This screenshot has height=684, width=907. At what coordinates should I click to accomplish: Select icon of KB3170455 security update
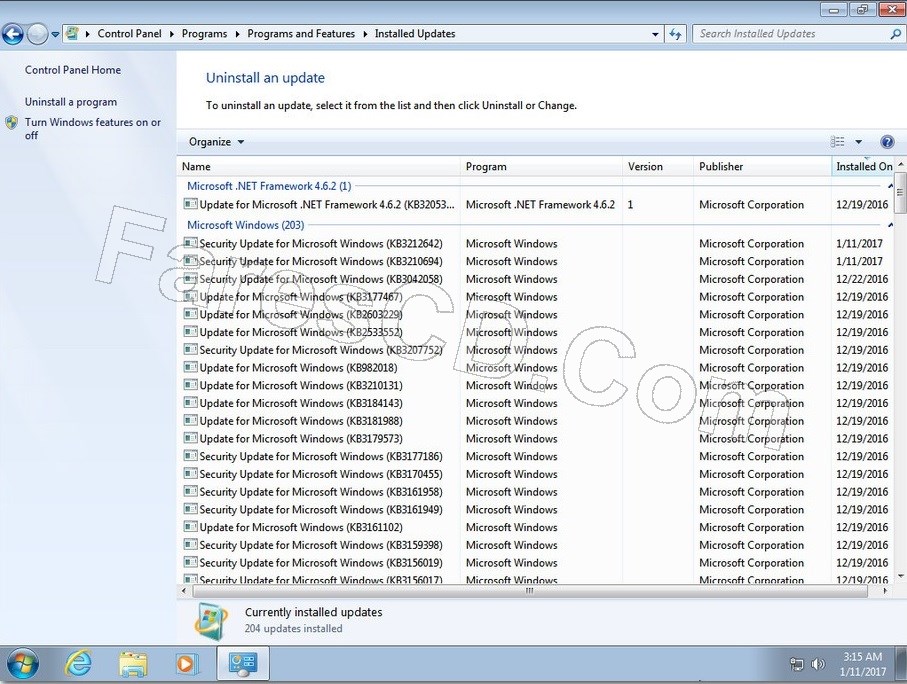[190, 473]
